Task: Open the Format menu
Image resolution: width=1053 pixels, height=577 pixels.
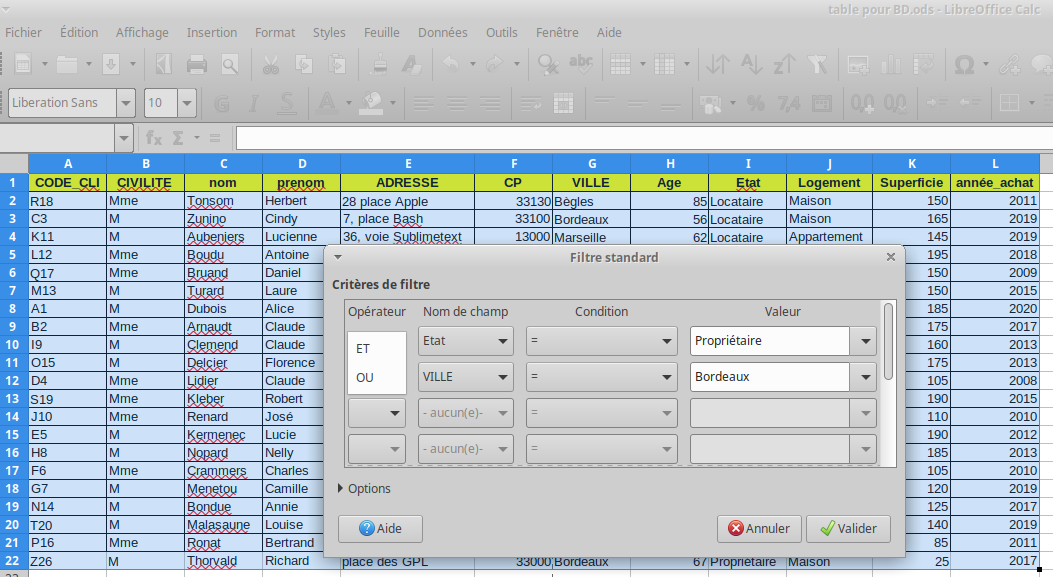Action: coord(275,32)
